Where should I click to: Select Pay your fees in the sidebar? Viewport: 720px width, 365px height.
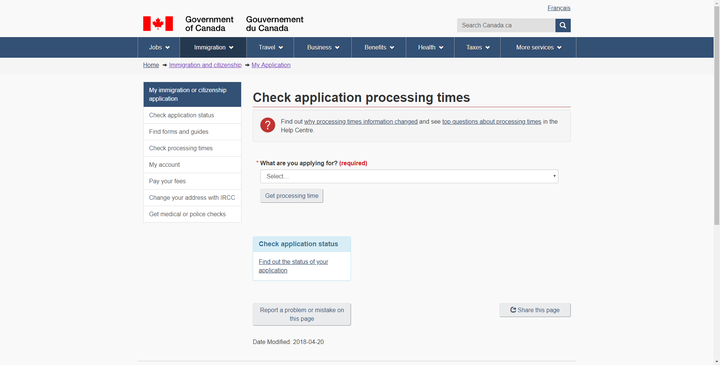[192, 181]
